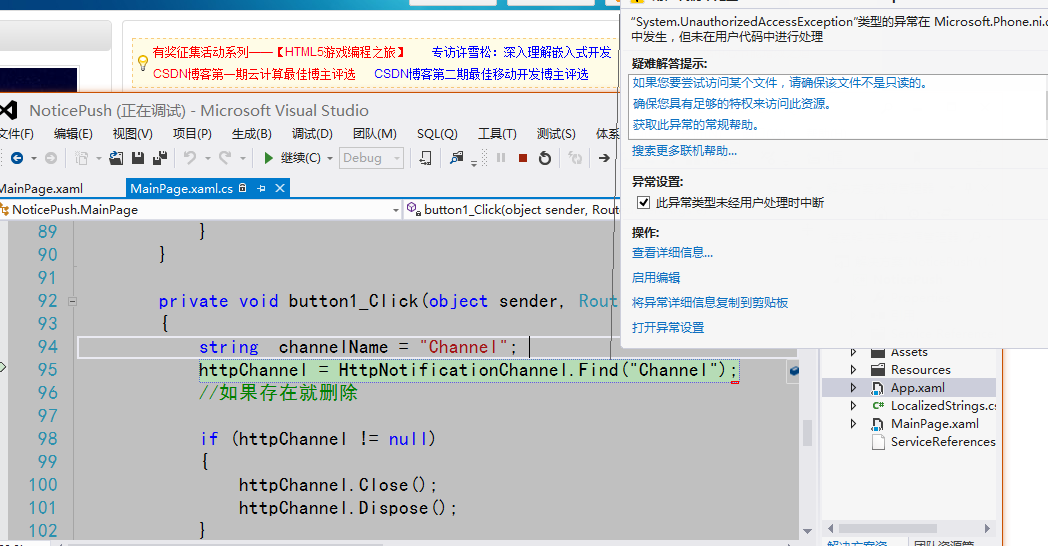Click the pin icon on the MainPage.xaml.cs tab
The height and width of the screenshot is (546, 1048).
click(x=261, y=188)
